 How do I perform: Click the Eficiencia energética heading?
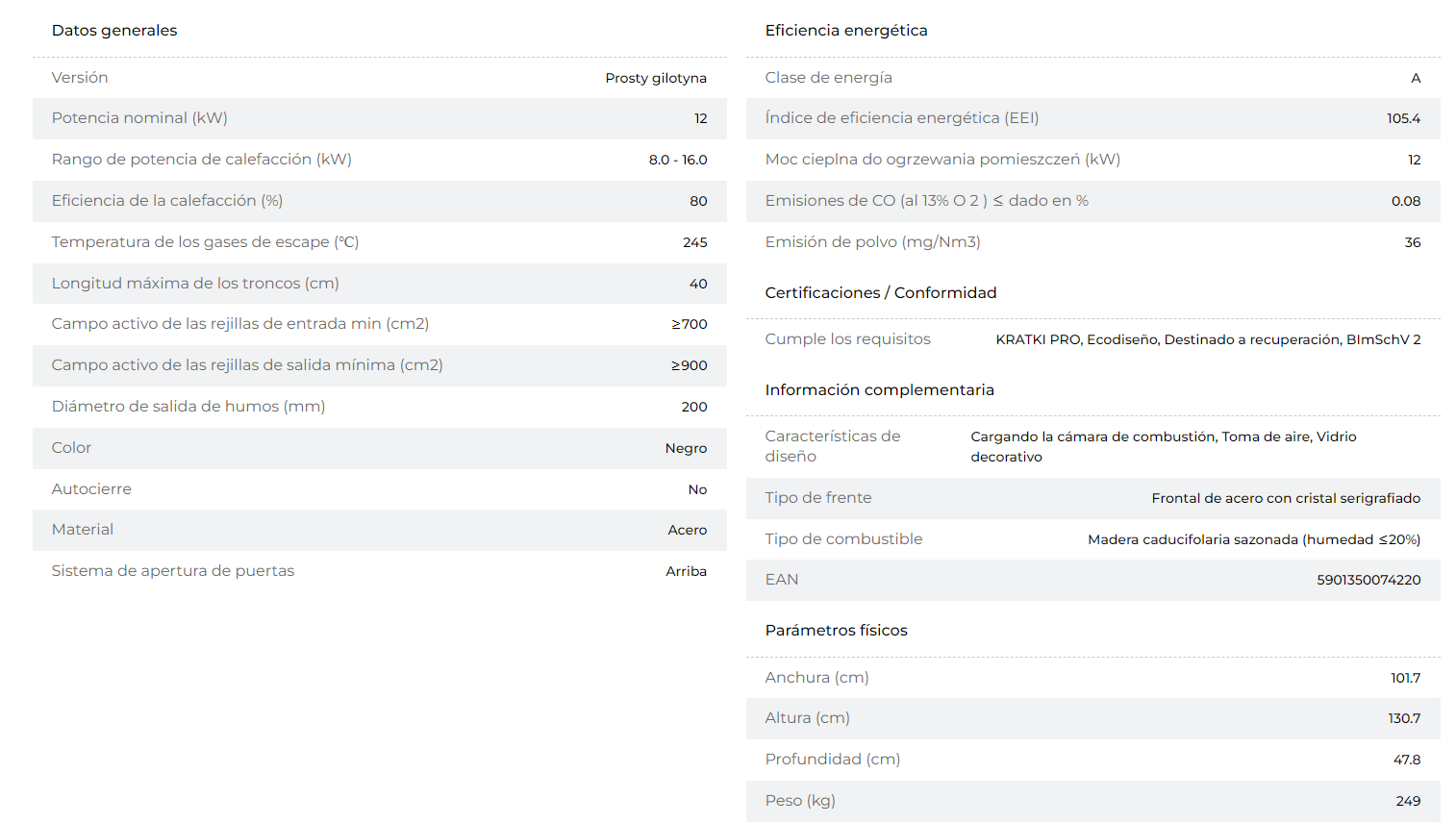tap(846, 31)
